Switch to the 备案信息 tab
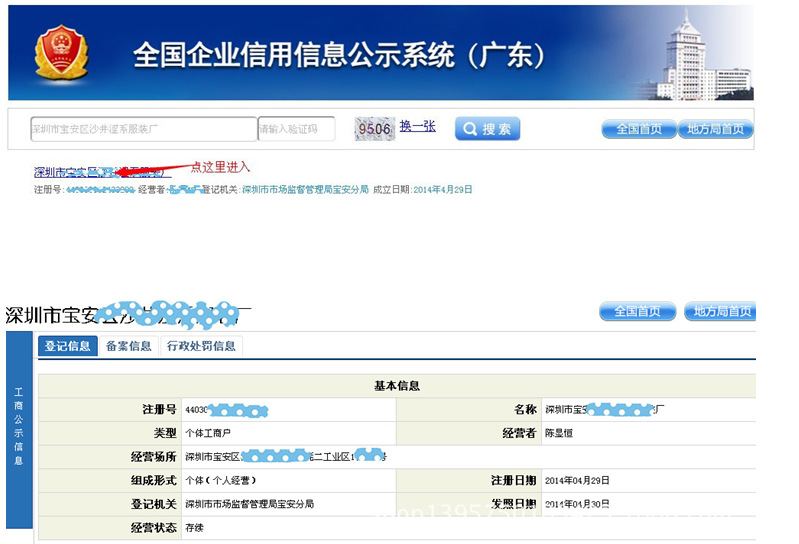Image resolution: width=799 pixels, height=544 pixels. (x=129, y=346)
